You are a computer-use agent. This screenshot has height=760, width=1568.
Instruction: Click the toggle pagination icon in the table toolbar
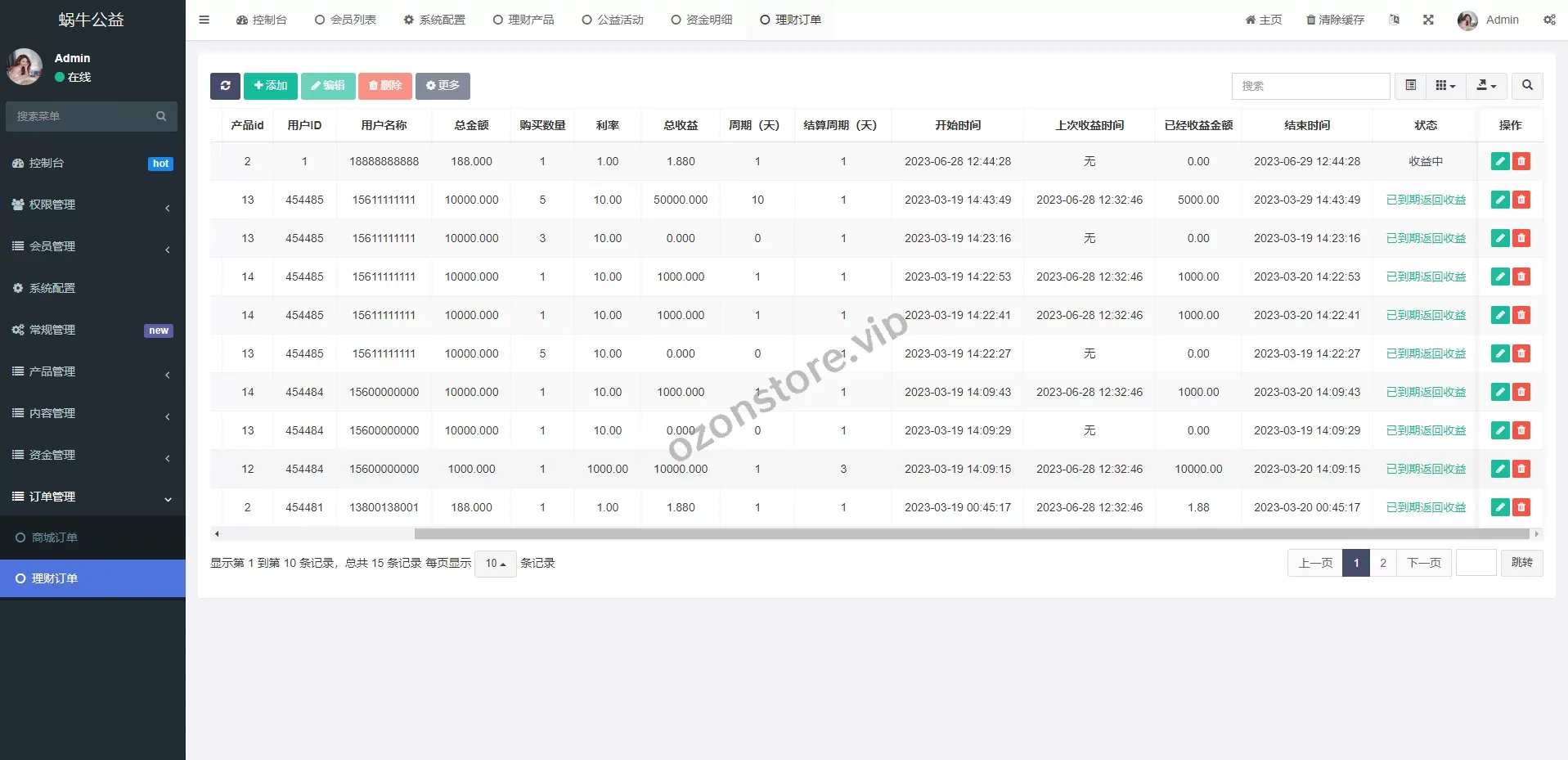tap(1409, 85)
